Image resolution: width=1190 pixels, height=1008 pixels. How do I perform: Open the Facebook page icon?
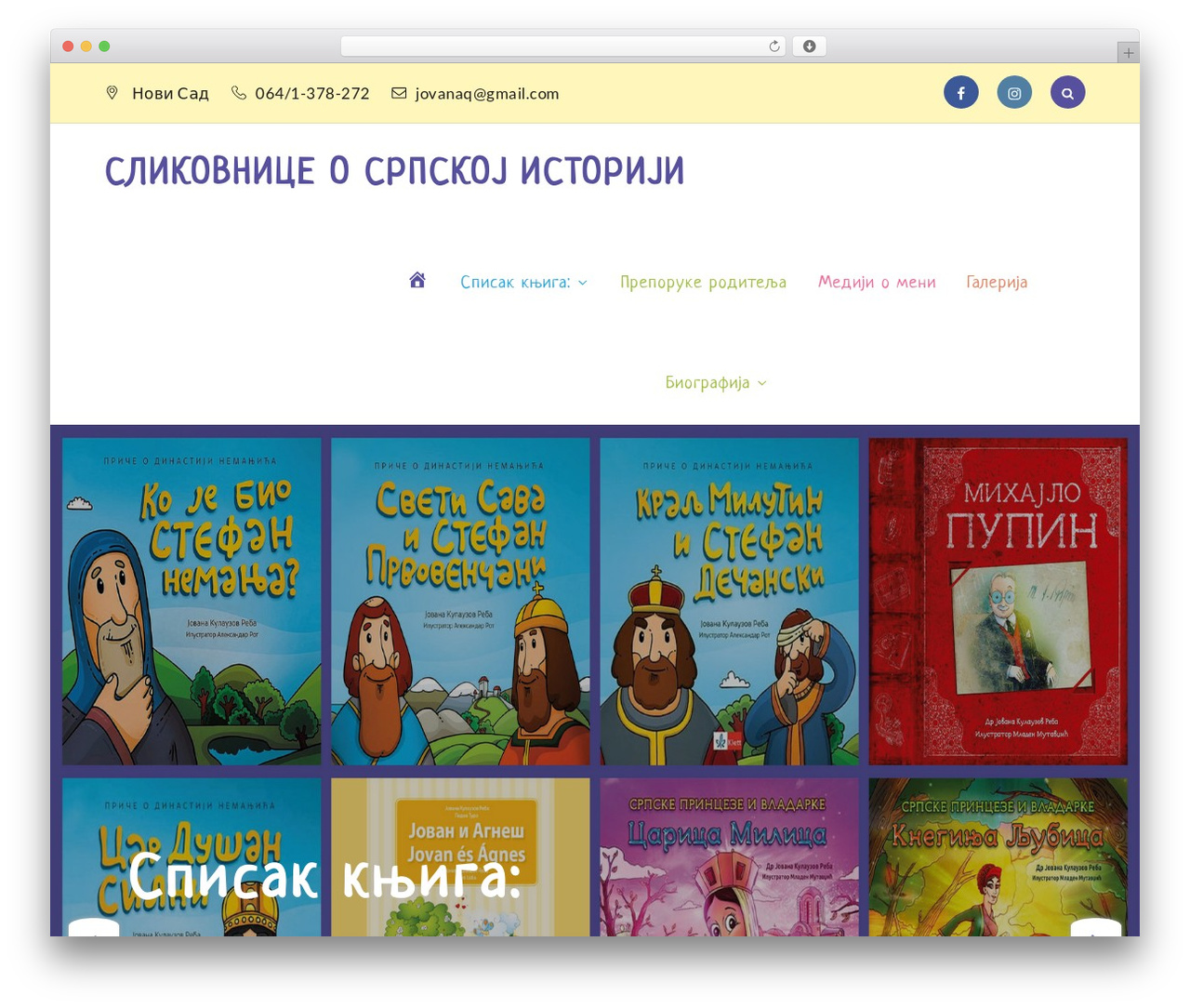[x=961, y=92]
